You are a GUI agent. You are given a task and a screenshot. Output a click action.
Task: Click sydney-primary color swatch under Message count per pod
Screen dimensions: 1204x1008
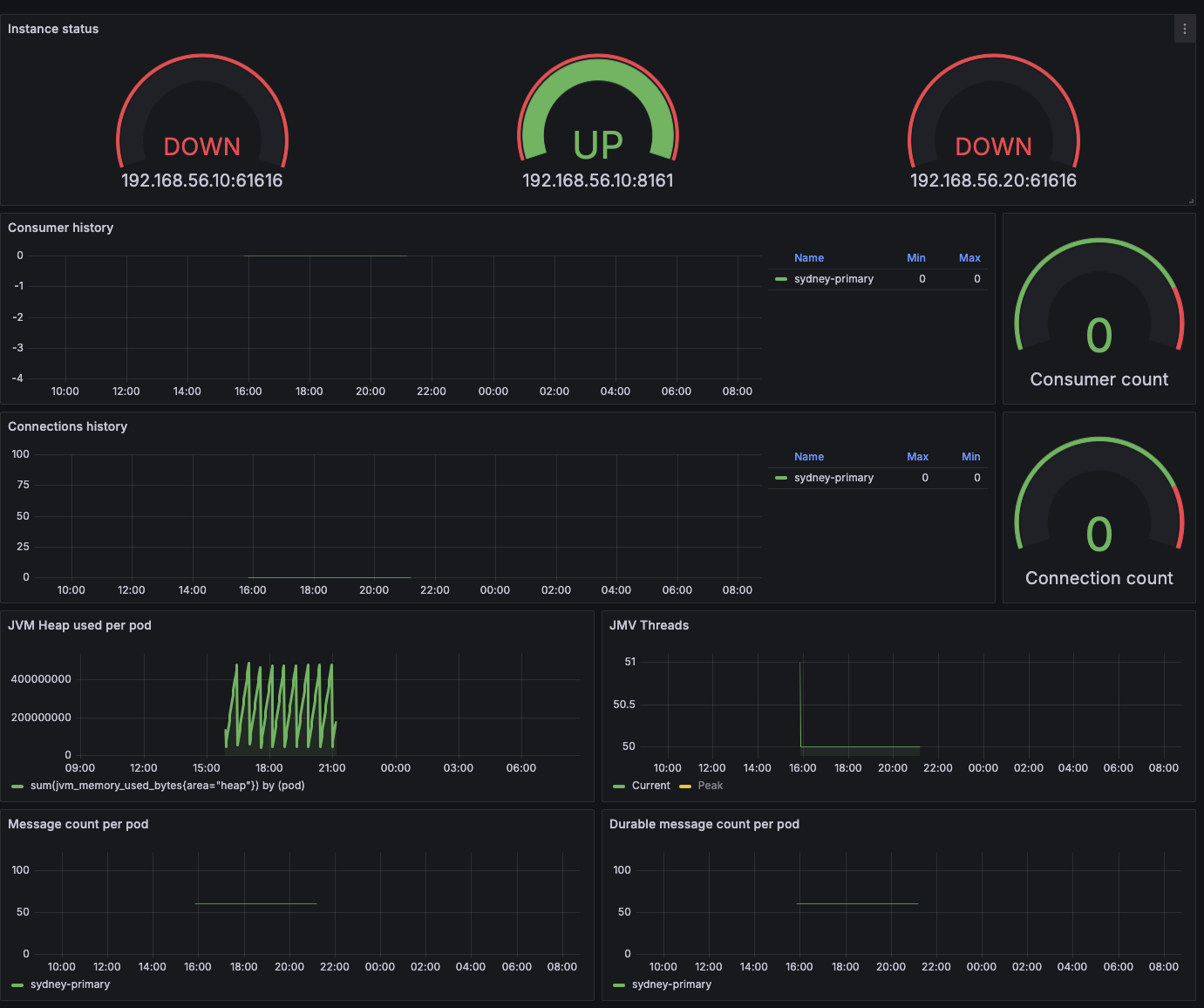point(17,985)
